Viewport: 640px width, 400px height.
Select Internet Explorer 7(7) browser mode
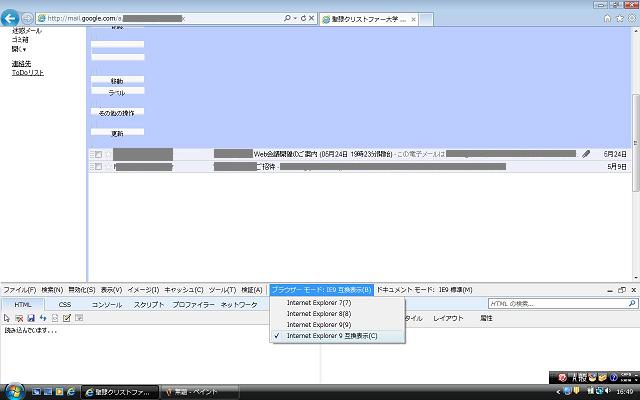click(319, 303)
